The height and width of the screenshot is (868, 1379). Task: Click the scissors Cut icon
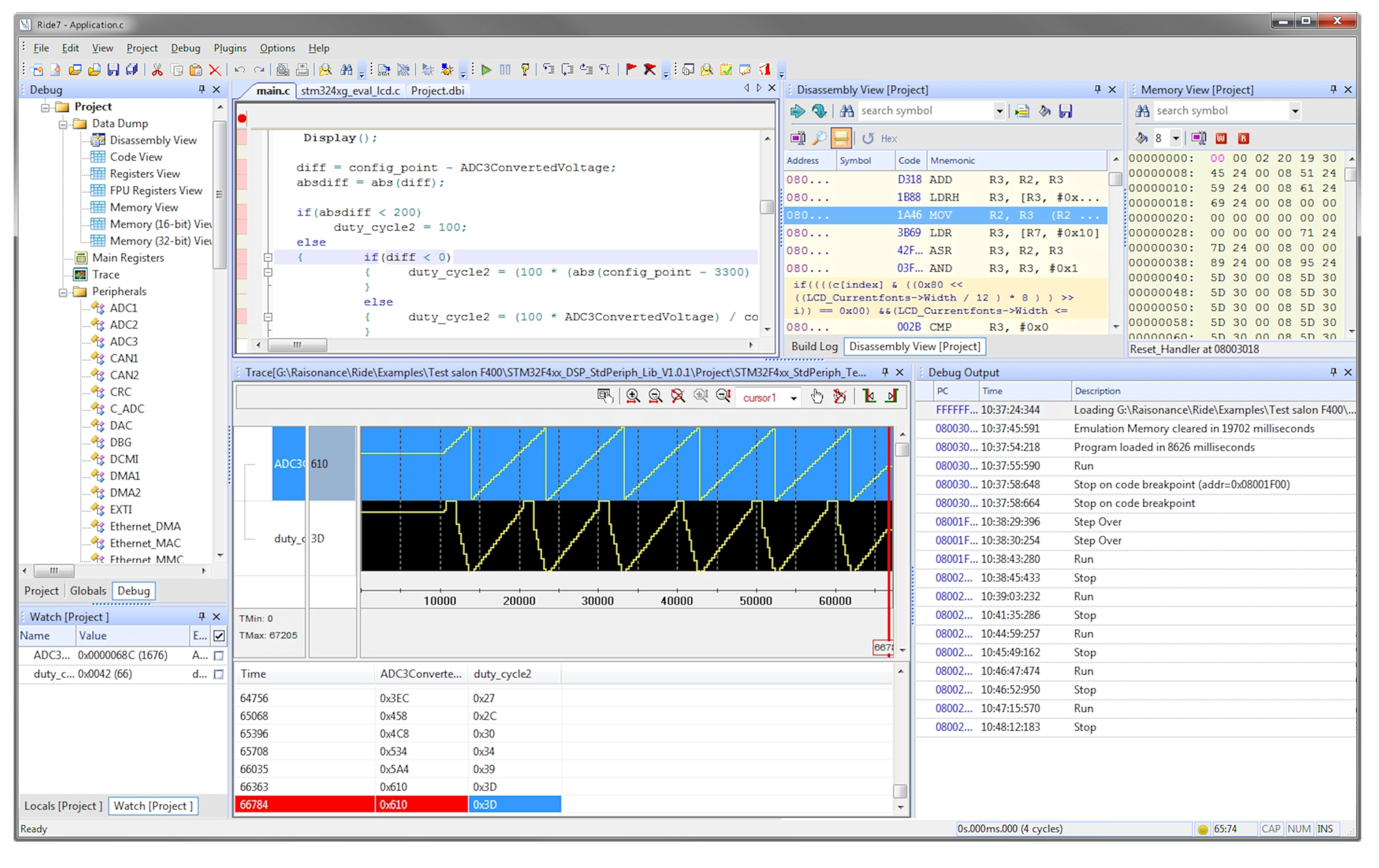click(157, 70)
